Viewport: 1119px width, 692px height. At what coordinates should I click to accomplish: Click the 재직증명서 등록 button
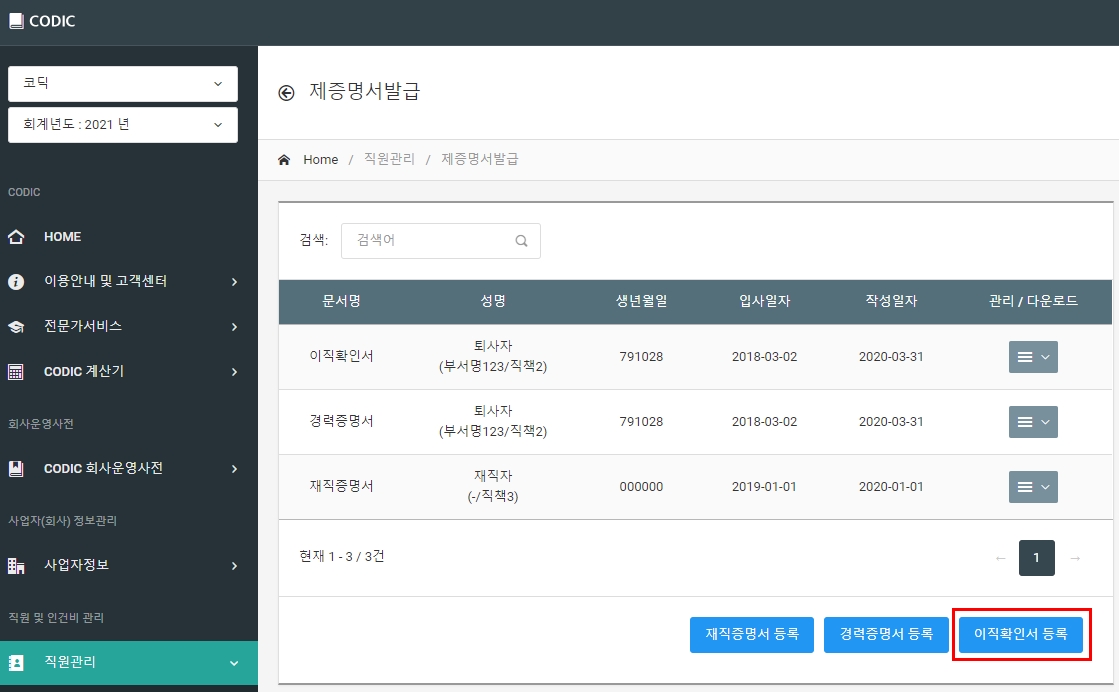coord(751,634)
